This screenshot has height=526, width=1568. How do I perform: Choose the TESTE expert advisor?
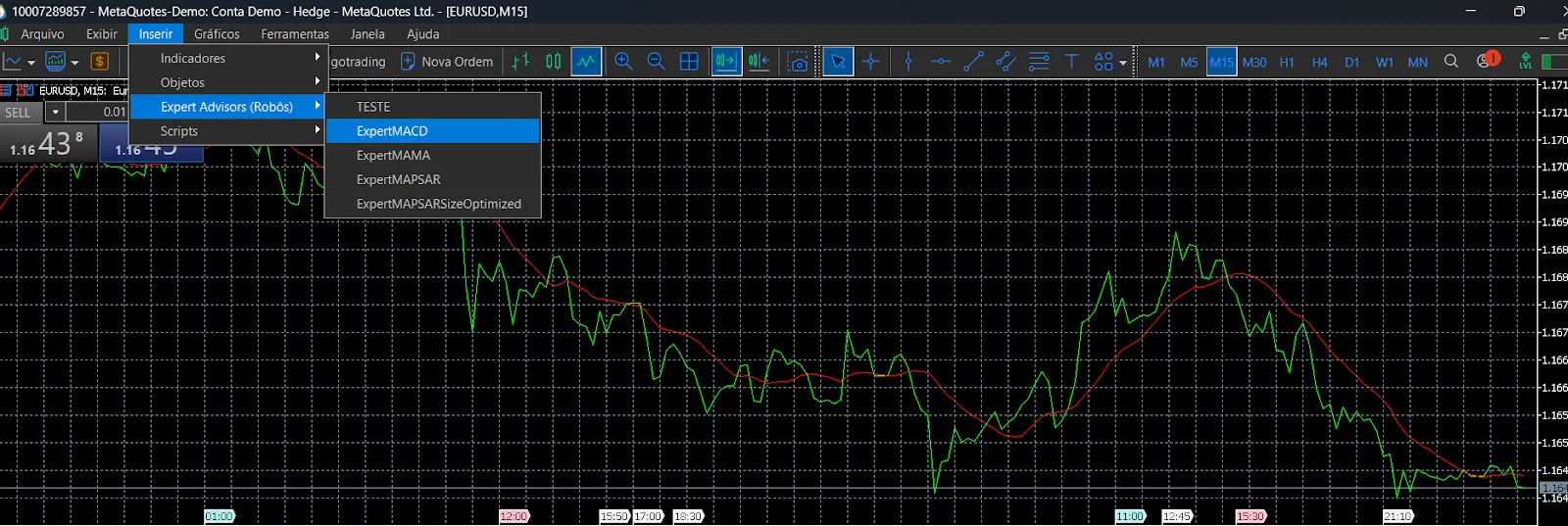pyautogui.click(x=433, y=107)
